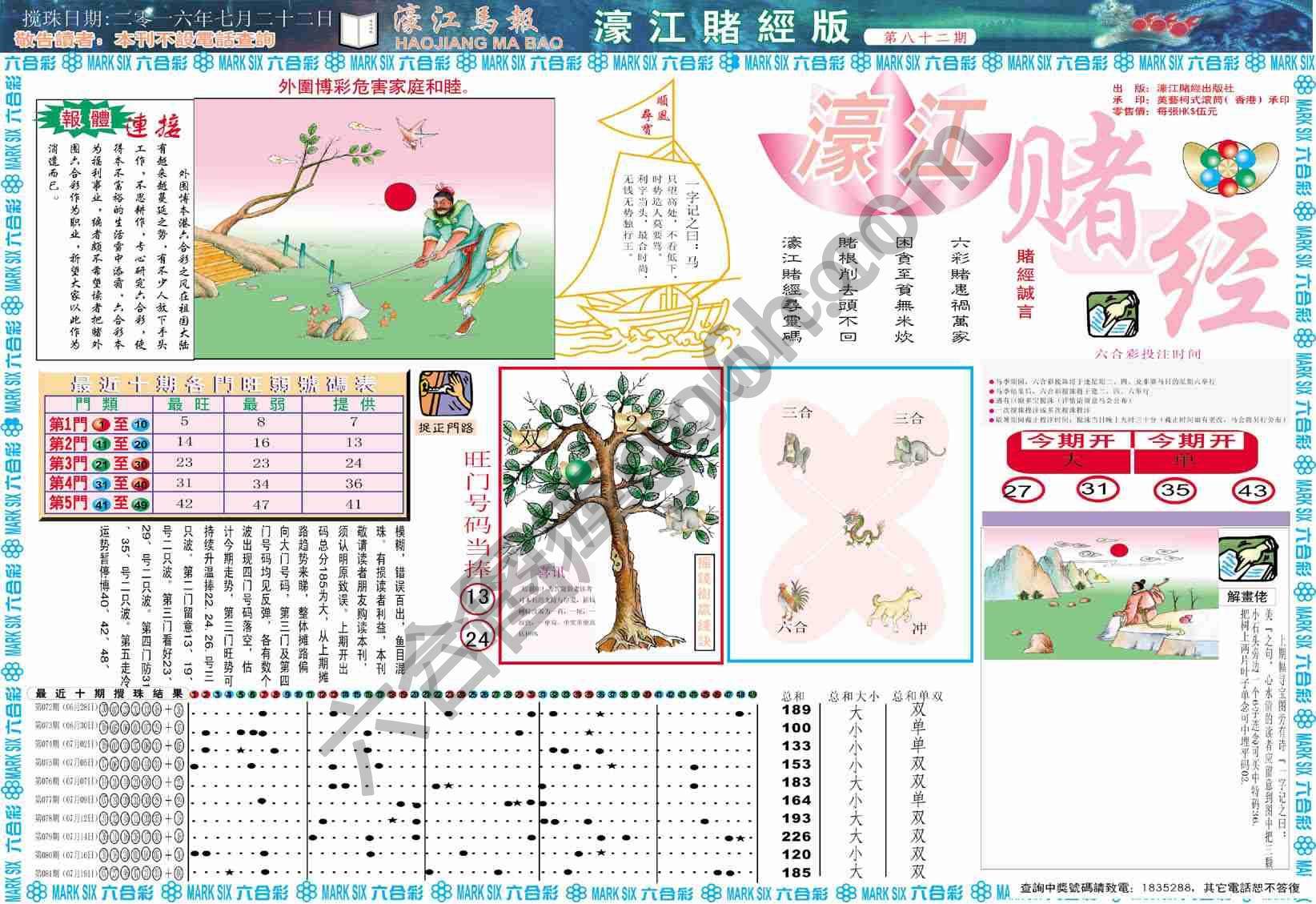Click 提供 value 24 in 第3門 row

354,463
